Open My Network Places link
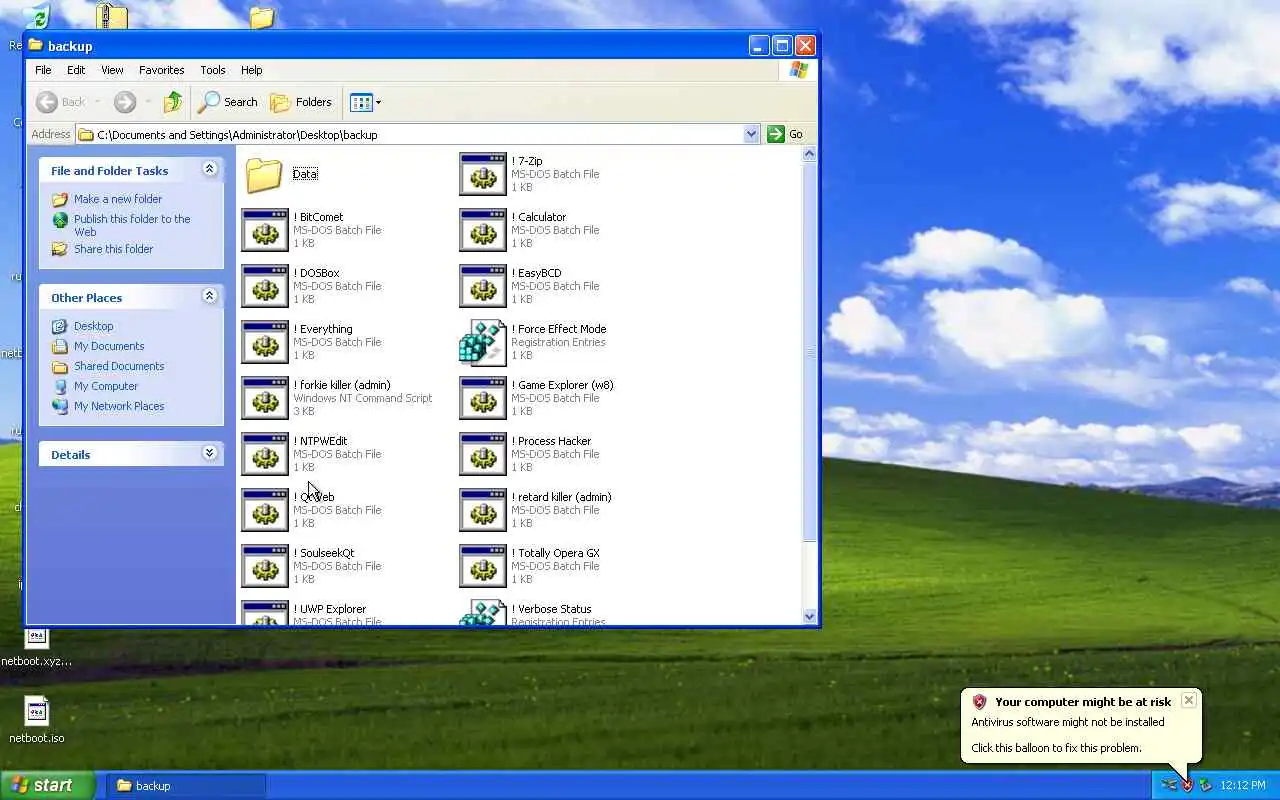 [119, 406]
